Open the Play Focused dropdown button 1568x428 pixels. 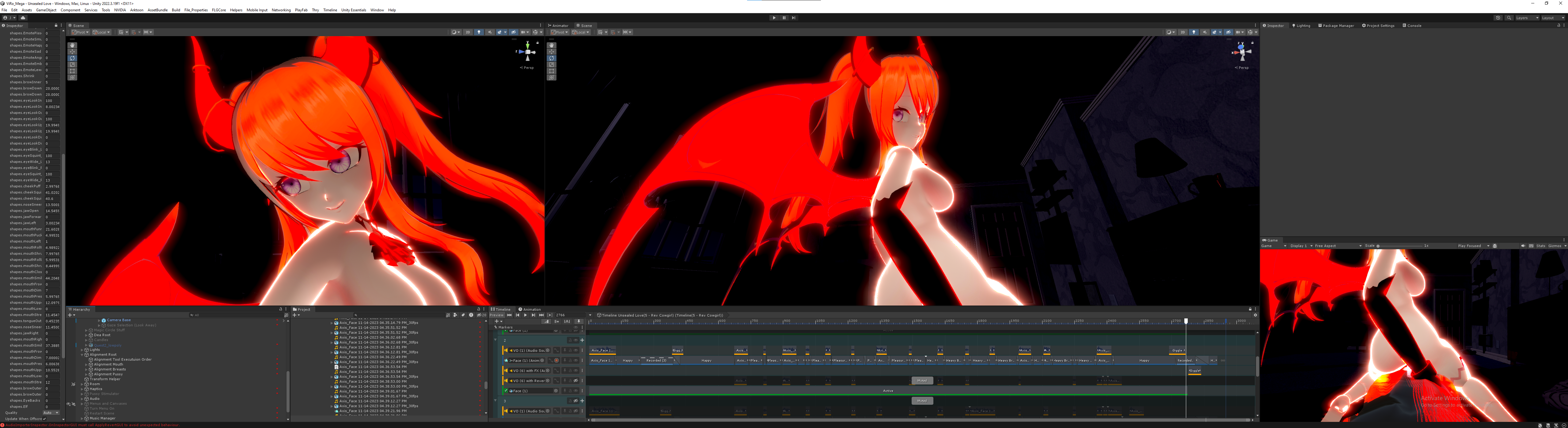1474,246
